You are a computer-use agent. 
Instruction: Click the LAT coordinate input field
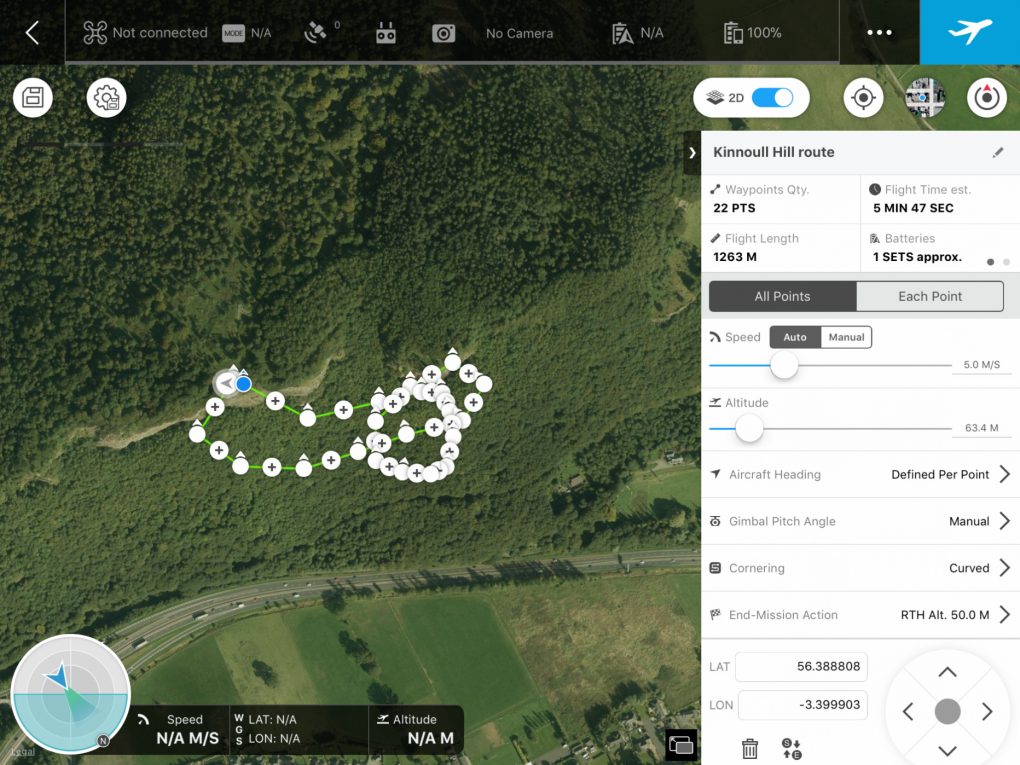(802, 667)
